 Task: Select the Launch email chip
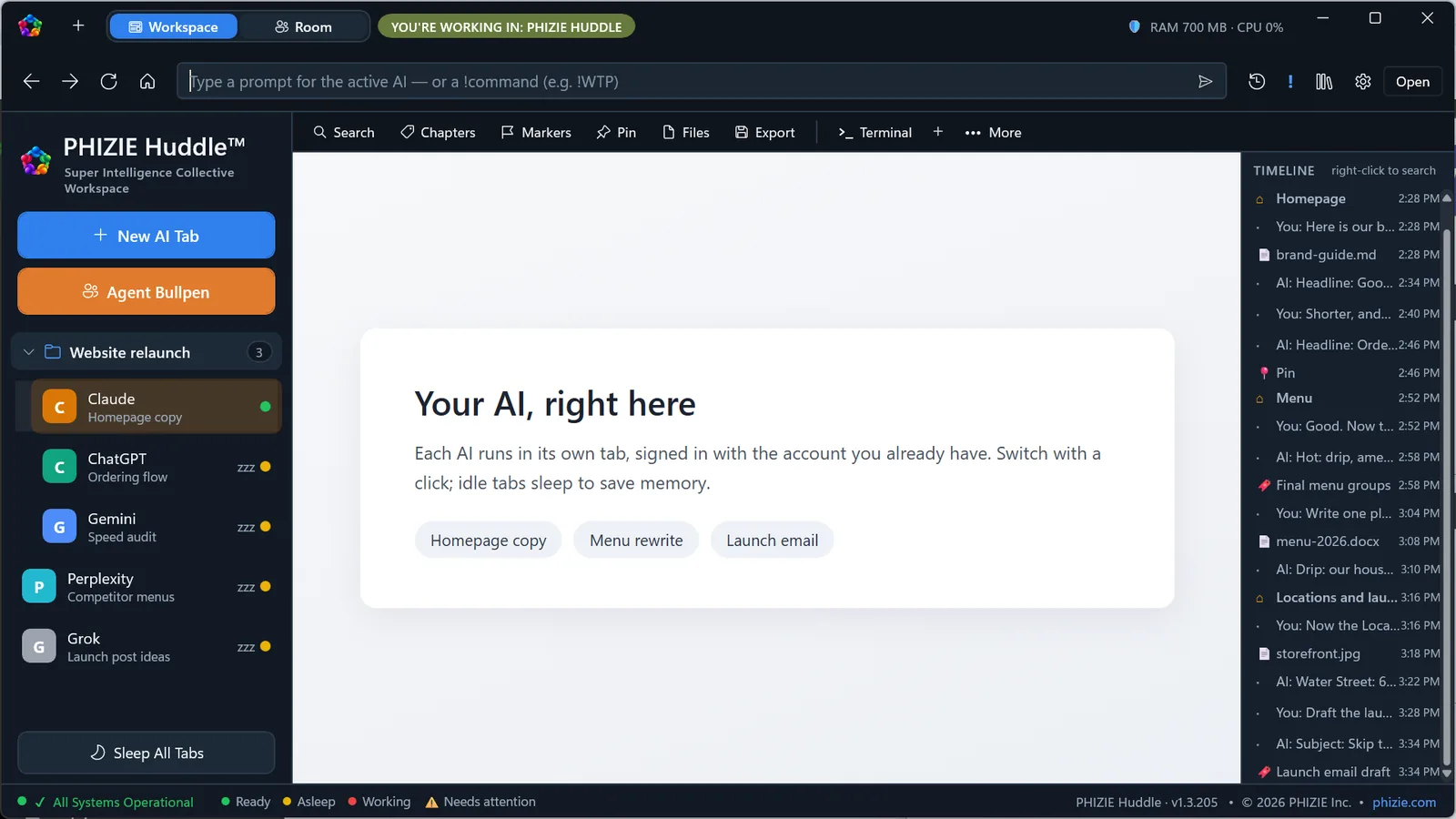pos(772,540)
